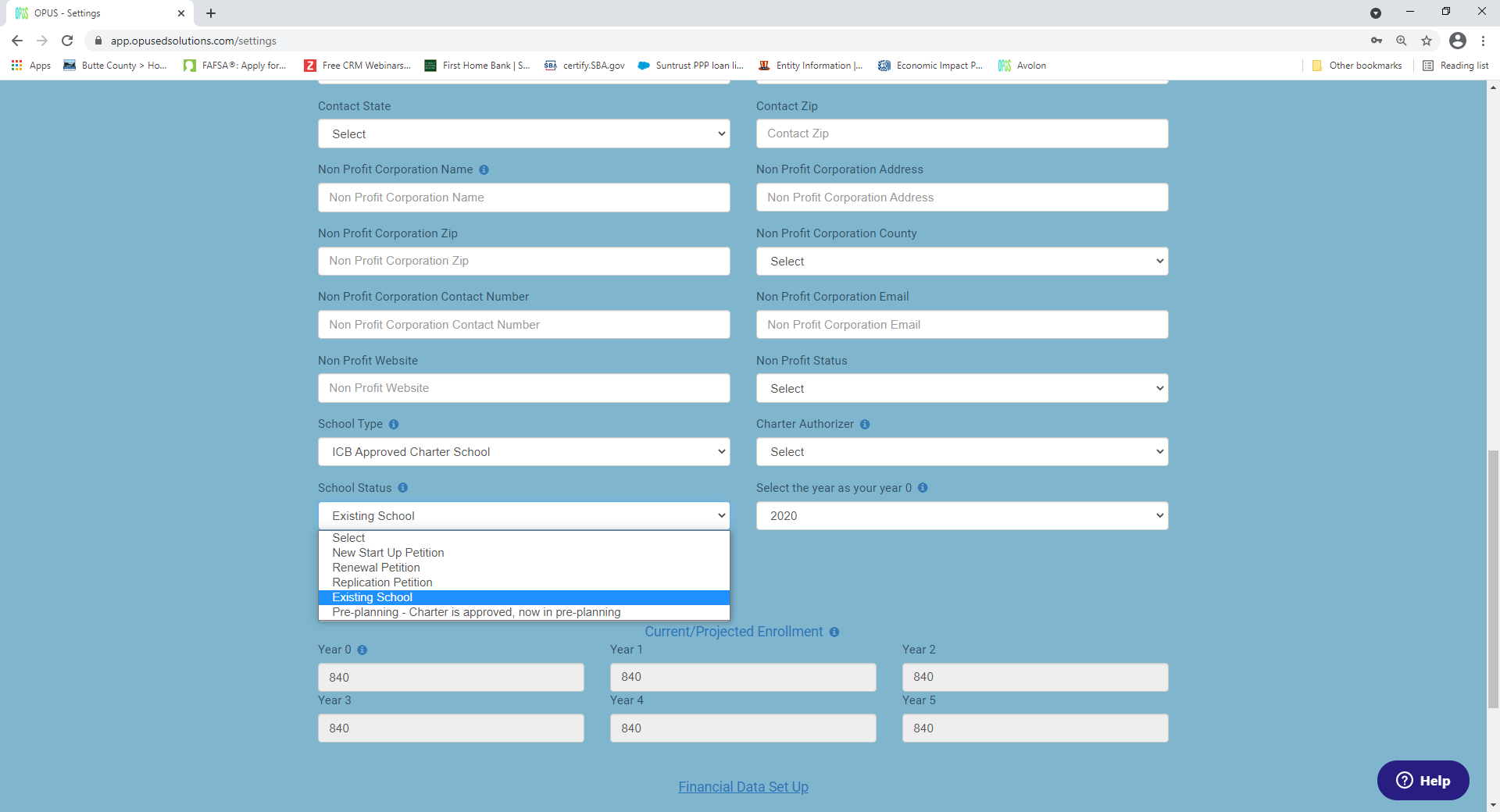Open the Avolon bookmark
1500x812 pixels.
coord(1022,66)
